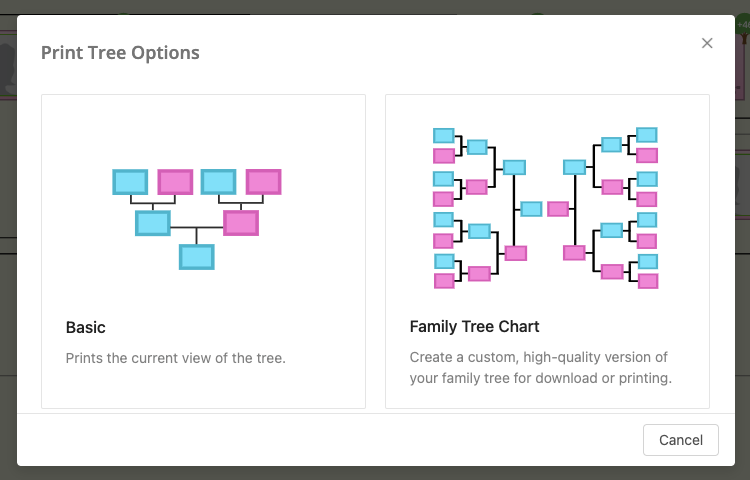Click the blue parent box in Basic diagram's middle row
This screenshot has height=480, width=750.
(153, 223)
